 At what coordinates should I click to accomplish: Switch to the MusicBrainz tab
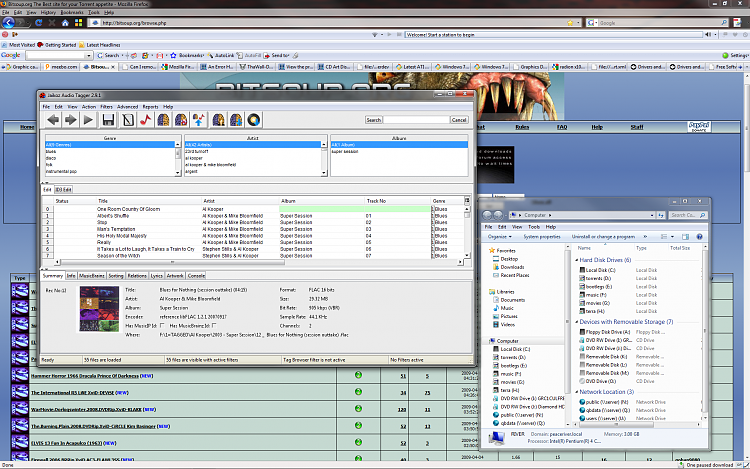(91, 276)
